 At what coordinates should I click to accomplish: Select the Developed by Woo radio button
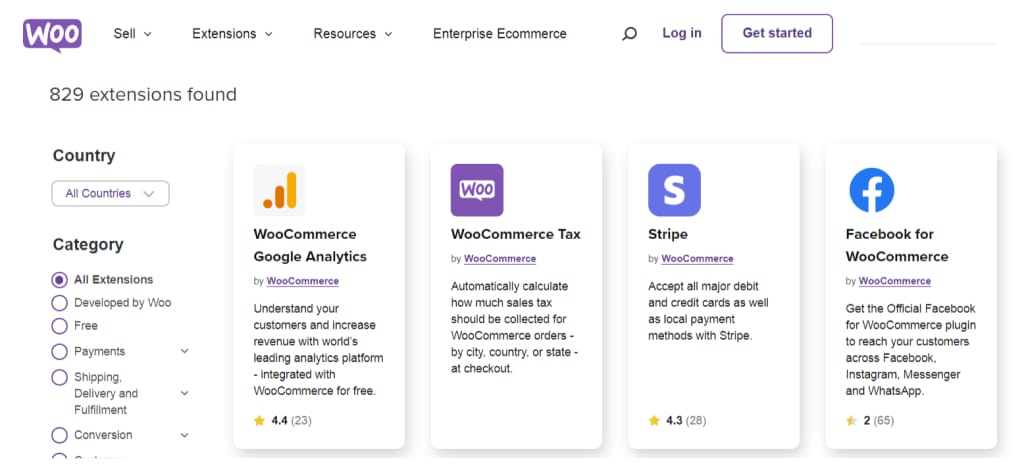[x=59, y=303]
